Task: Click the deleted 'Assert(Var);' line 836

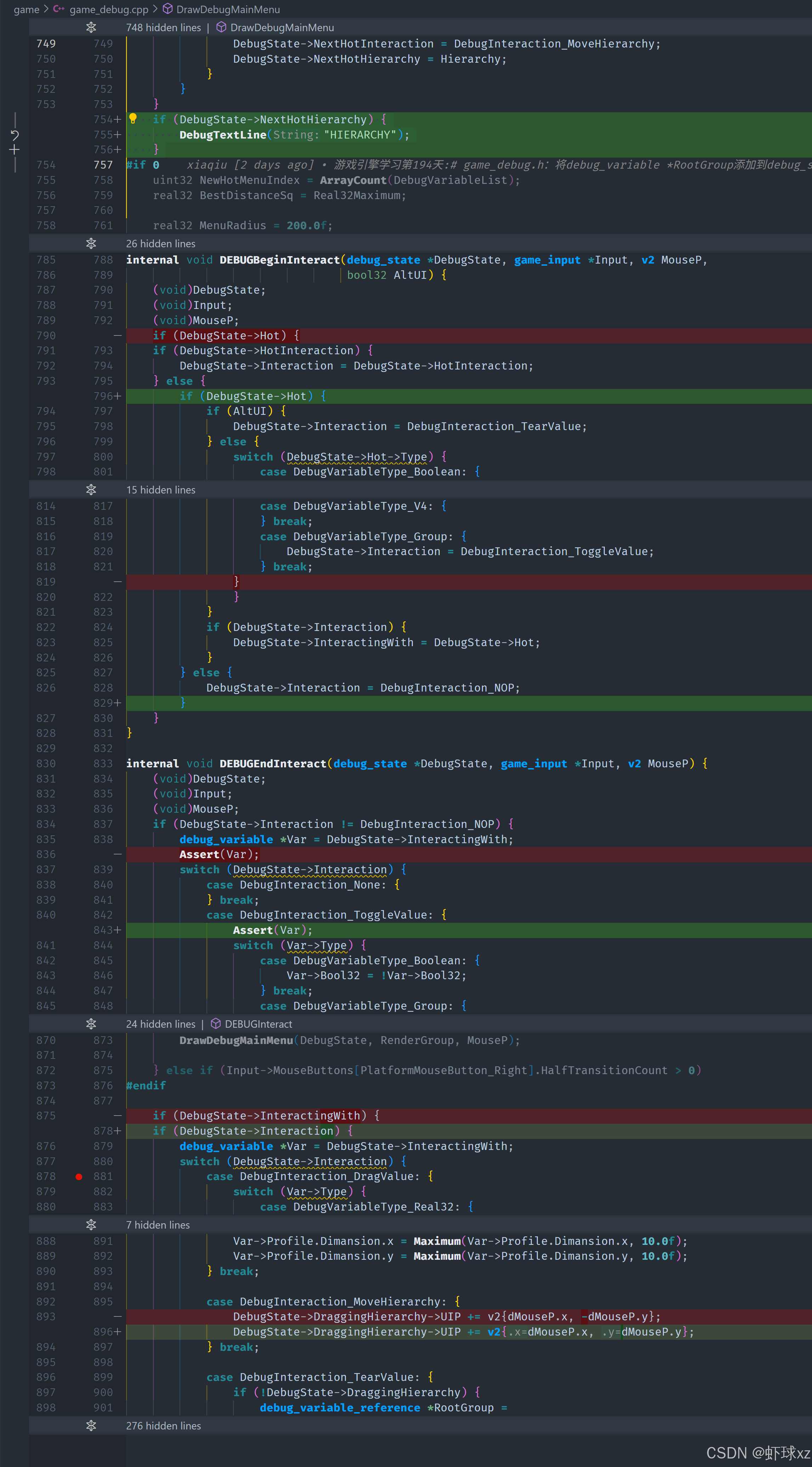Action: click(x=219, y=854)
